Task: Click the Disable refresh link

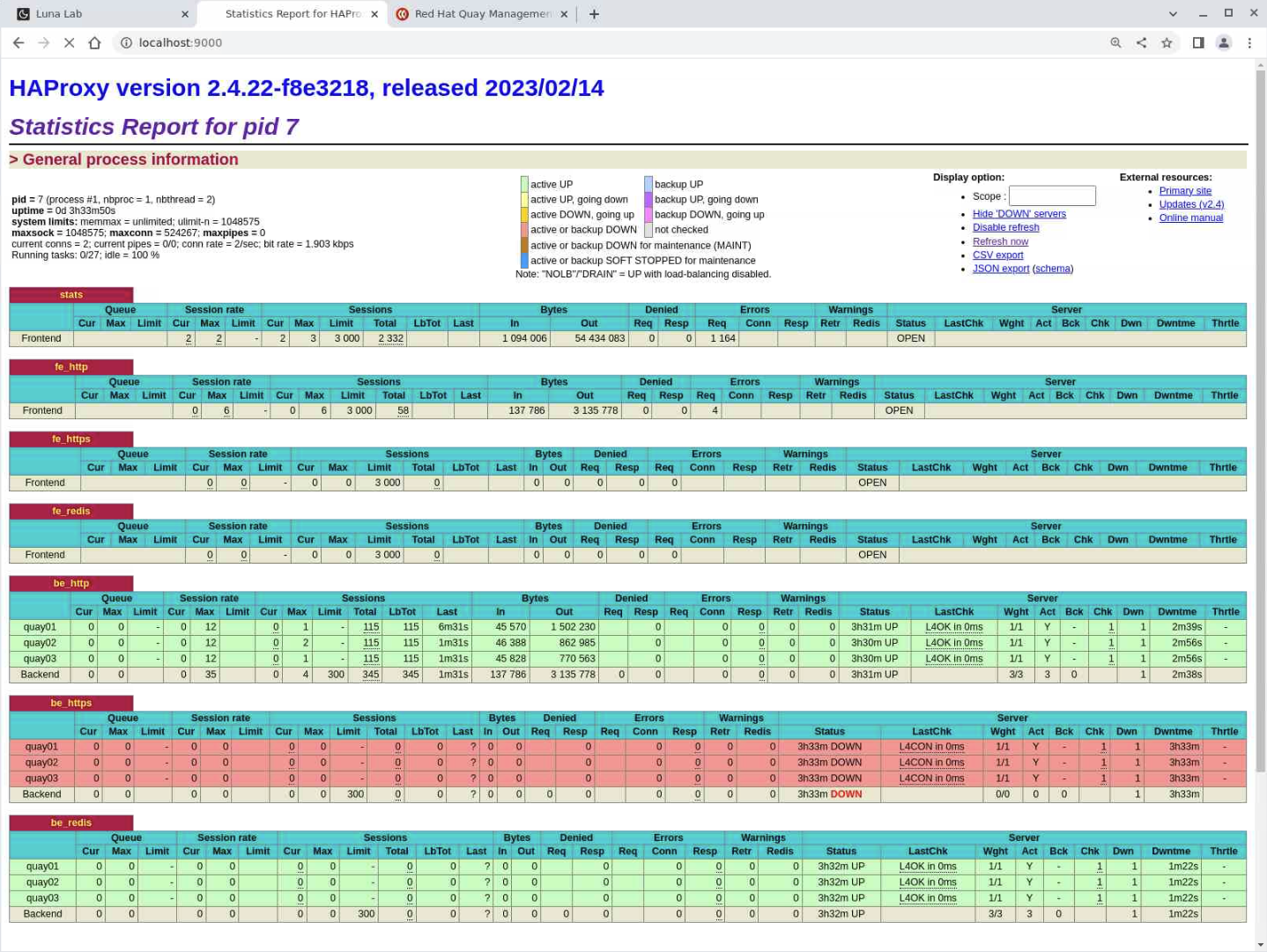Action: coord(1005,227)
